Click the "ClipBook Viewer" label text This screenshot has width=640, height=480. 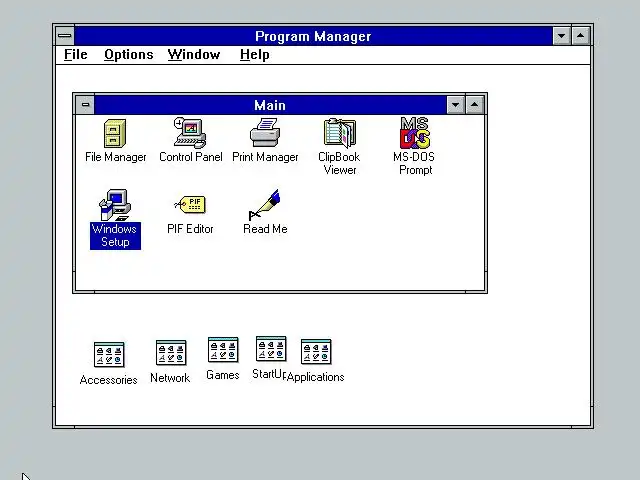(339, 163)
